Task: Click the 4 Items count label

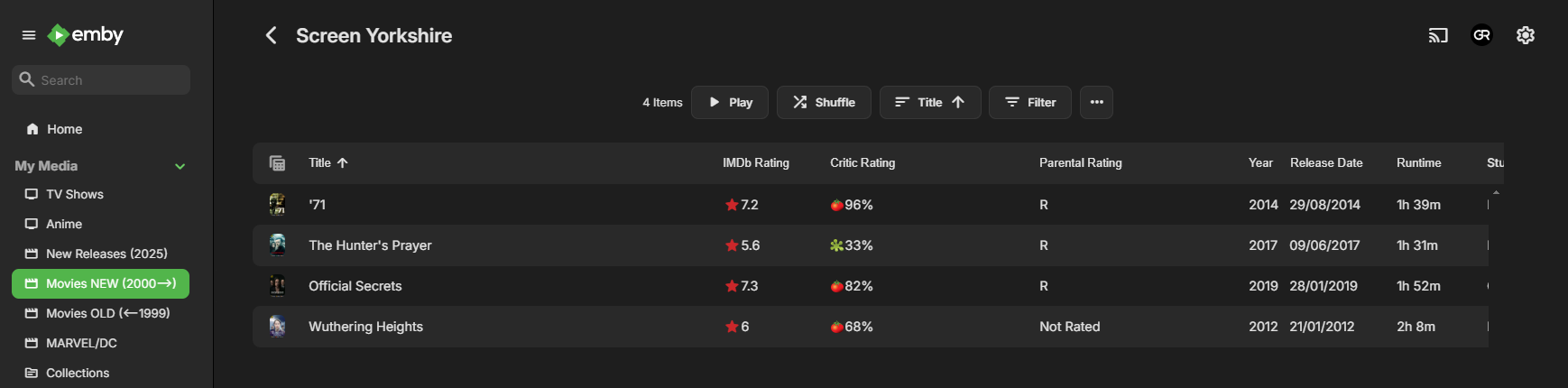Action: click(x=662, y=103)
